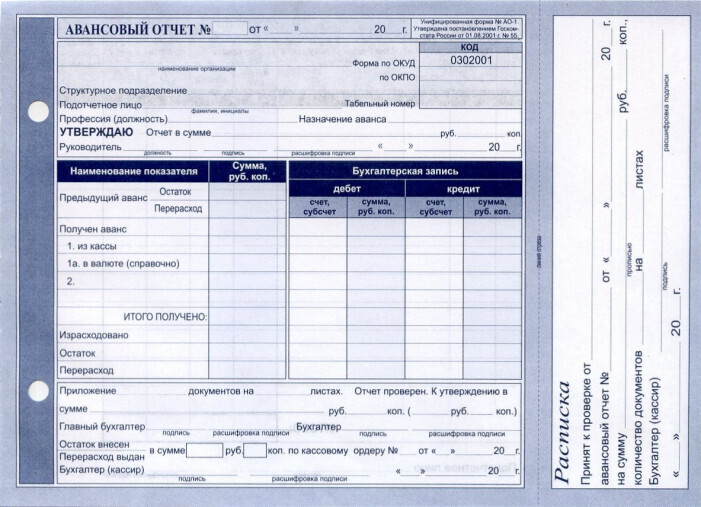Click the "Бухгалтер" label beside Главный бухгалтер line
Screen dimensions: 701x507
[x=319, y=427]
